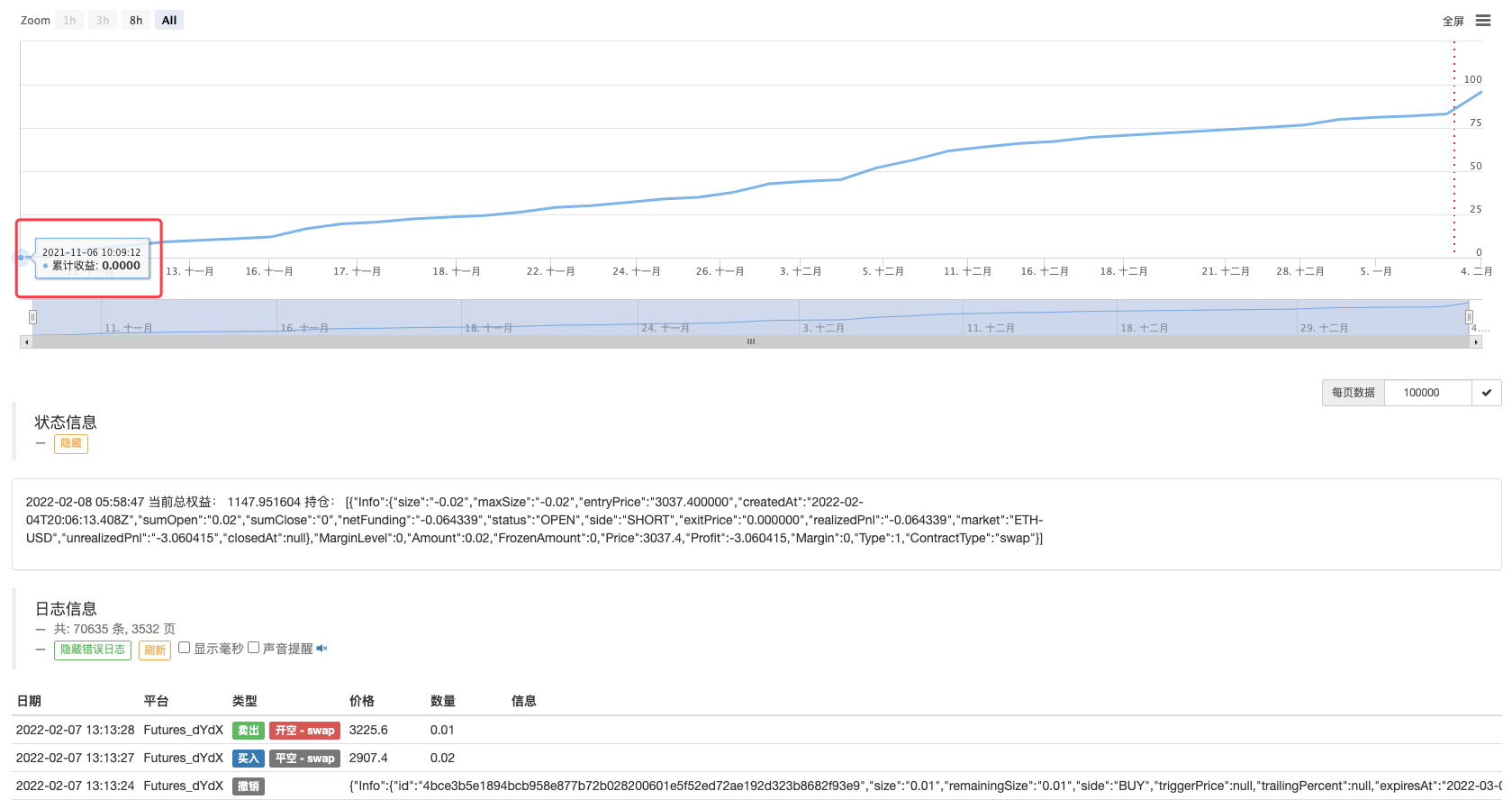Click the date 2022-02-07 13:13:27
This screenshot has height=800, width=1512.
[76, 759]
